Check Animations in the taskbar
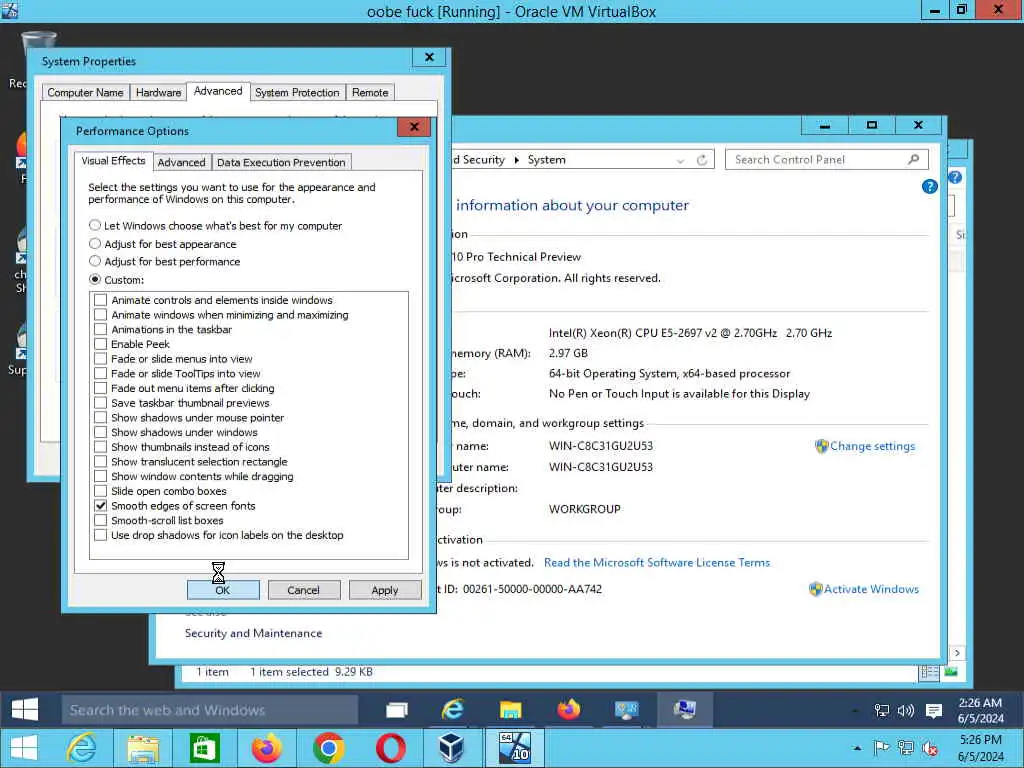Viewport: 1024px width, 768px height. point(101,330)
